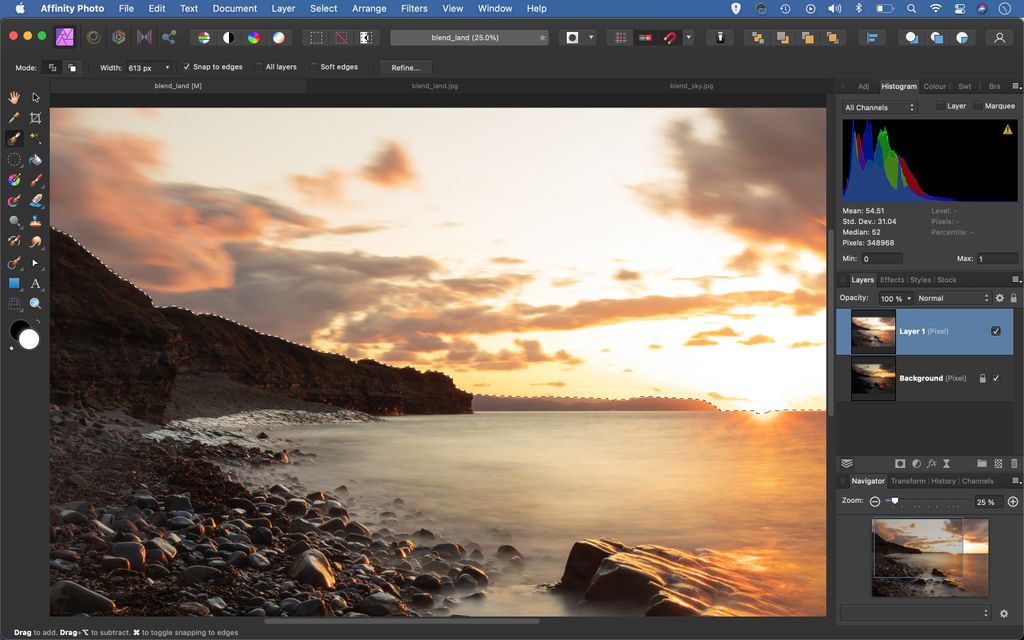Select the Move tool arrow
The image size is (1024, 640).
[x=34, y=97]
